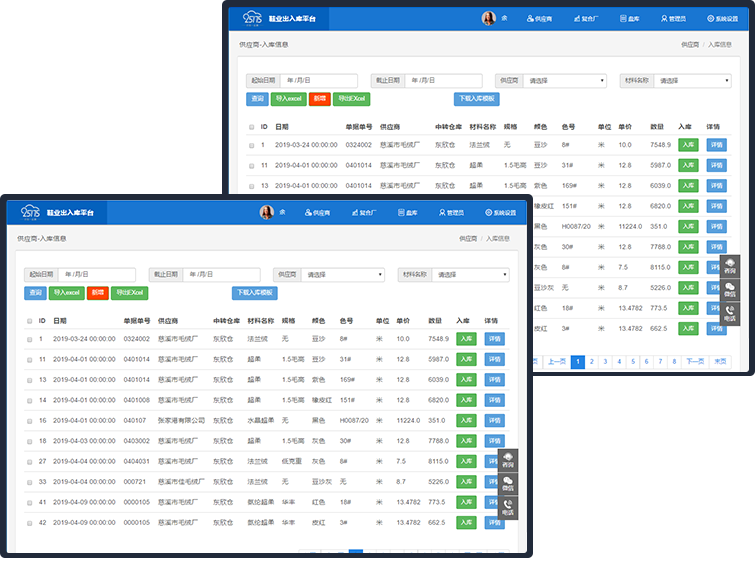Screen dimensions: 755x576
Task: Click the 复合厂 chart icon in the front window
Action: pyautogui.click(x=355, y=213)
